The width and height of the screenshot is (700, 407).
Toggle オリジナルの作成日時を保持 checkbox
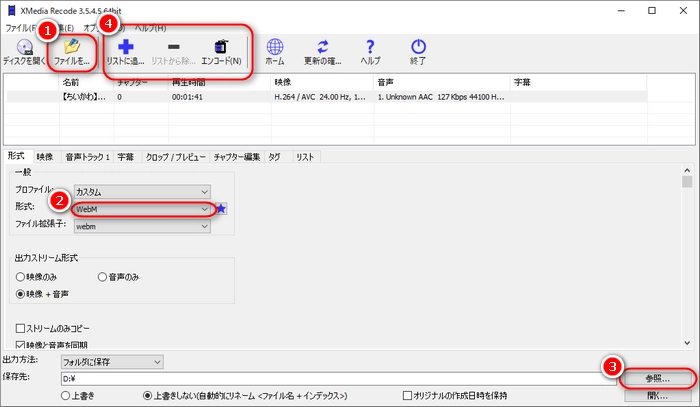tap(407, 395)
